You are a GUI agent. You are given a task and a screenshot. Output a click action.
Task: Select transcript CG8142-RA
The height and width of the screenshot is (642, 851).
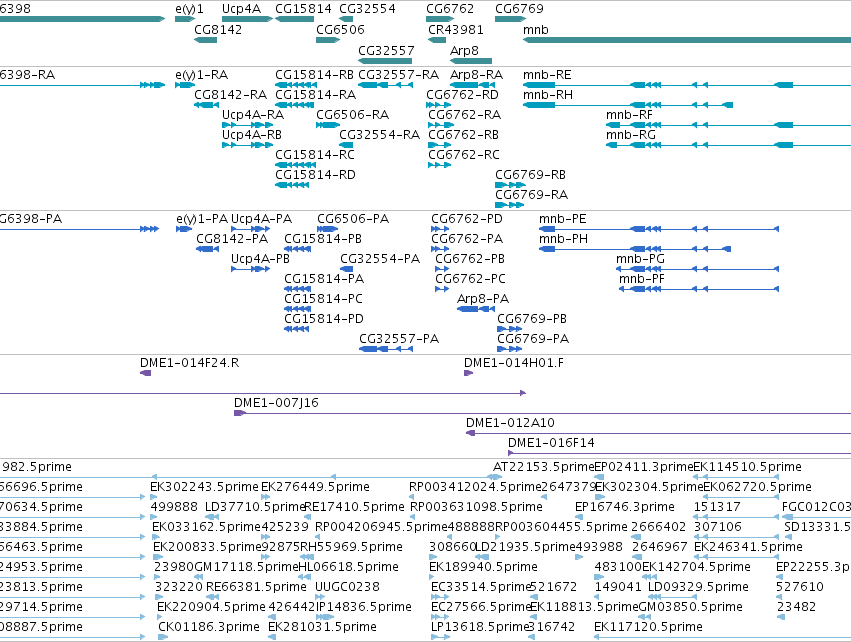point(231,95)
